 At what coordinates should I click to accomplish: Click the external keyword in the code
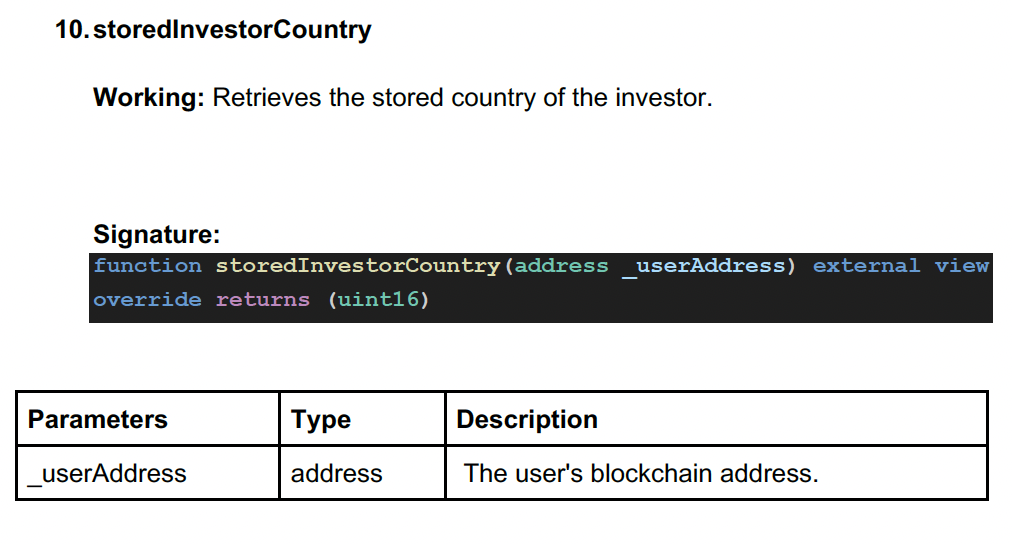pyautogui.click(x=866, y=266)
